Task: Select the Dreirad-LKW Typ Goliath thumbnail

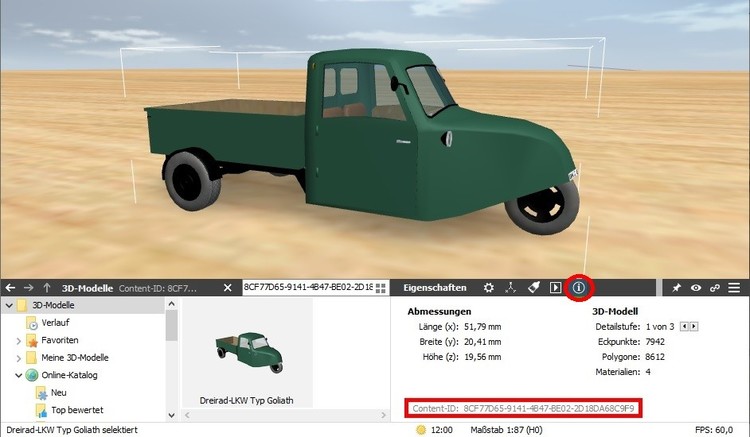Action: 247,353
